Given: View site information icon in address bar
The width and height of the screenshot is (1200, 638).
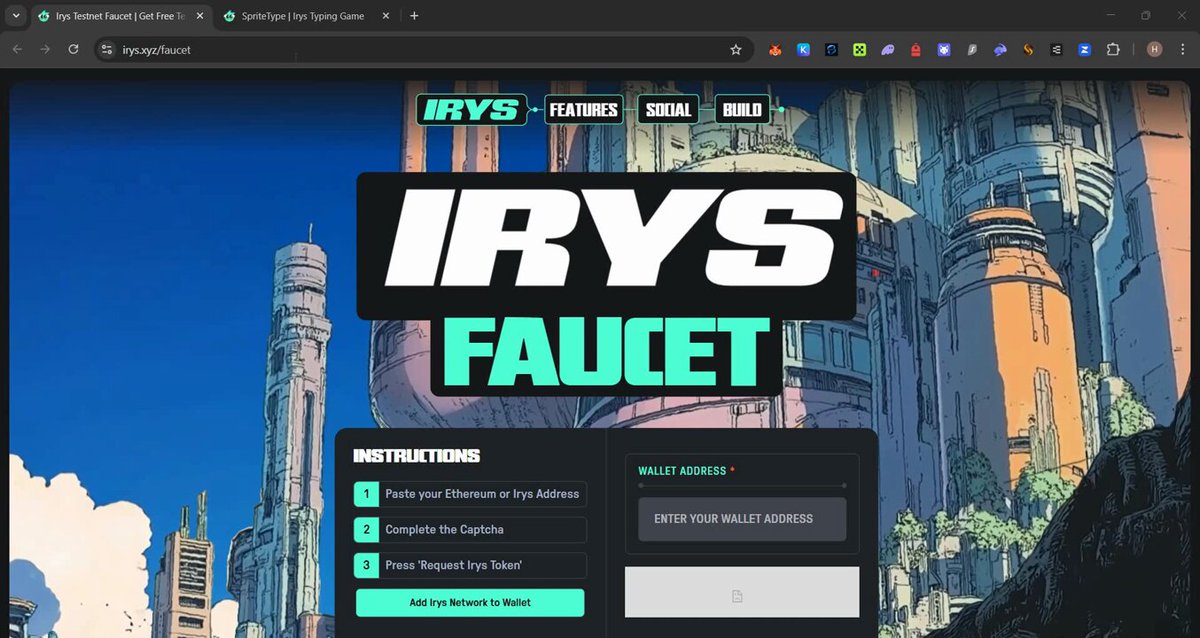Looking at the screenshot, I should [108, 49].
